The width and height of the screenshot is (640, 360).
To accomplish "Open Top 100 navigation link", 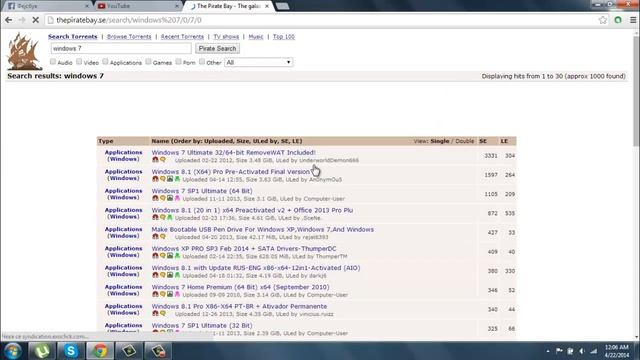I will point(284,37).
